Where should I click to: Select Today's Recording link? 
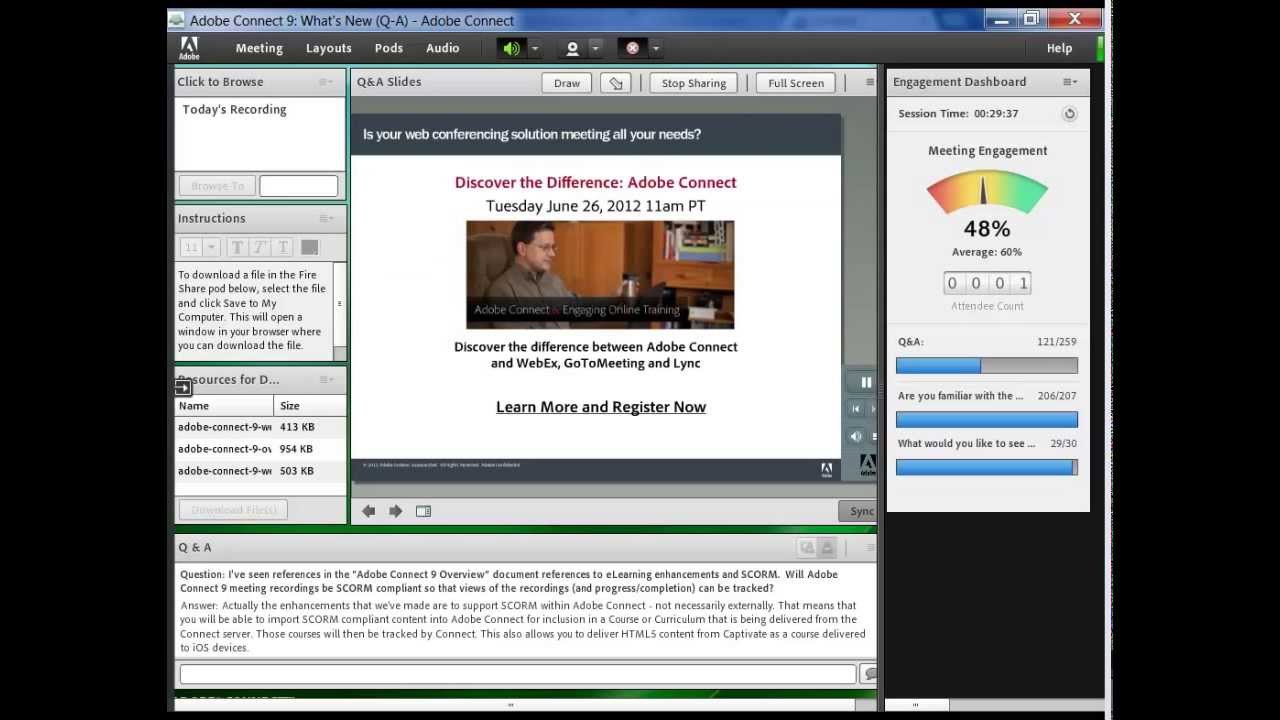[234, 110]
